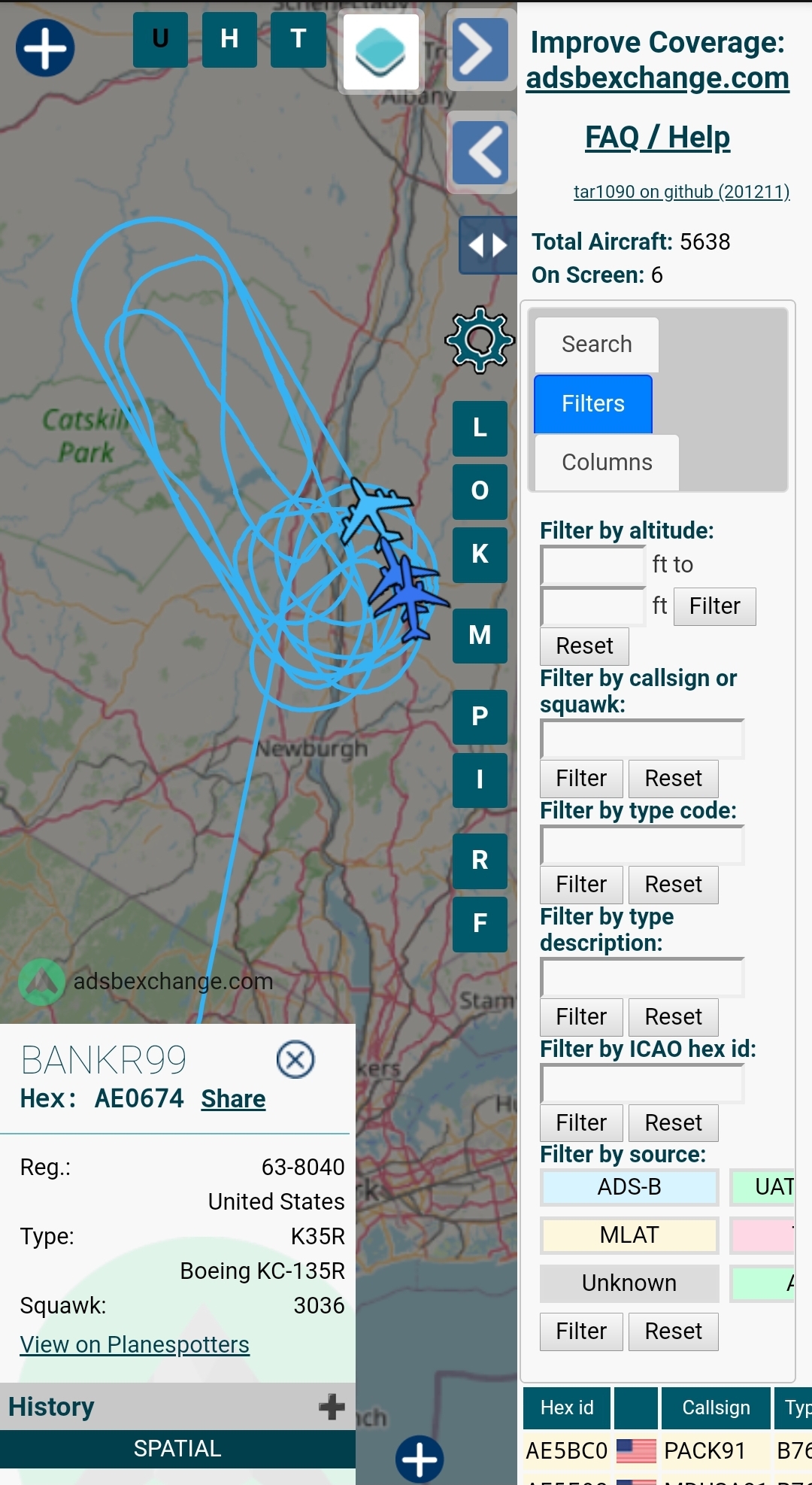Toggle the F map button
812x1485 pixels.
480,924
